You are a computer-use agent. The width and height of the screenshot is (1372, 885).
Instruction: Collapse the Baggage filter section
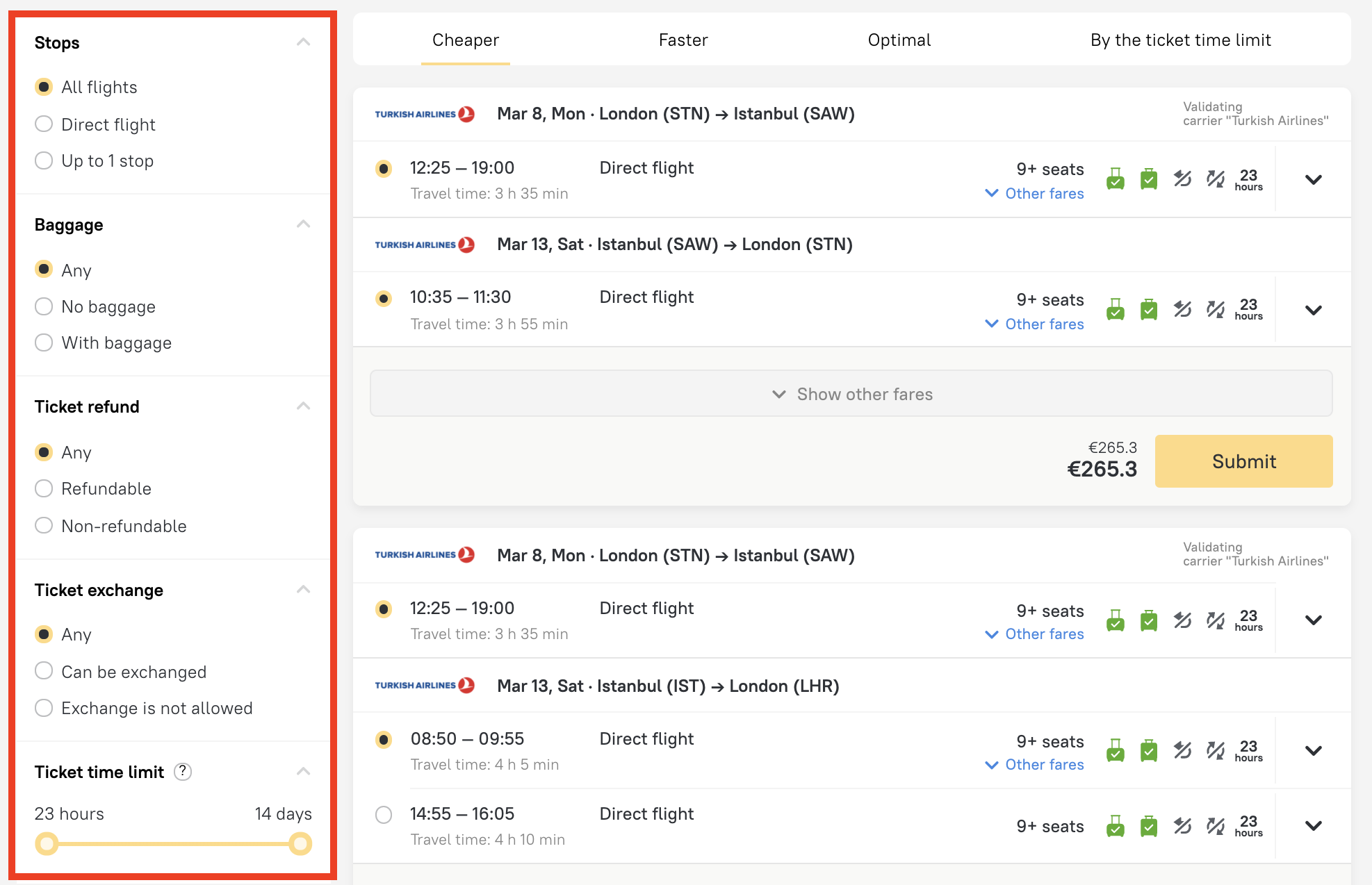coord(303,224)
